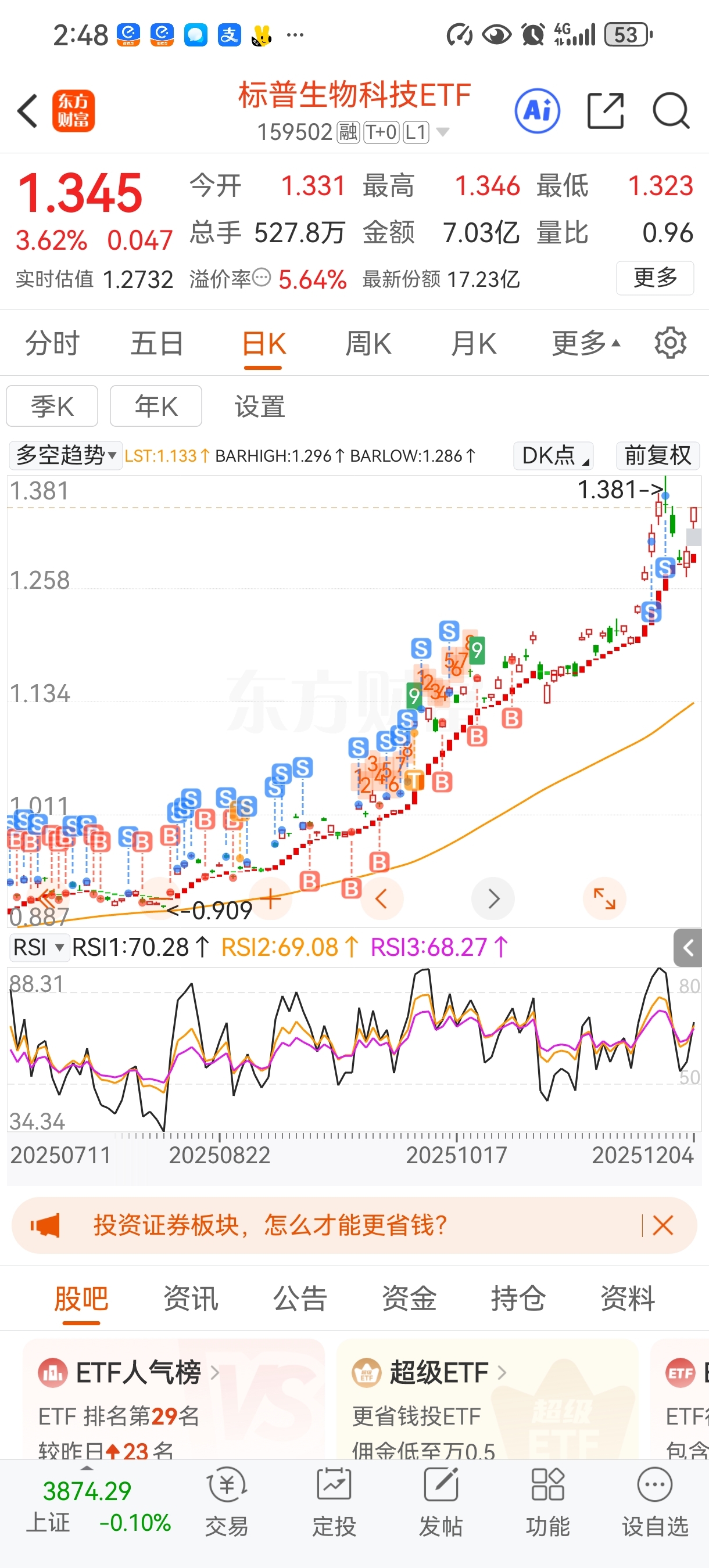709x1568 pixels.
Task: Open 超级ETF chevron
Action: [502, 1373]
